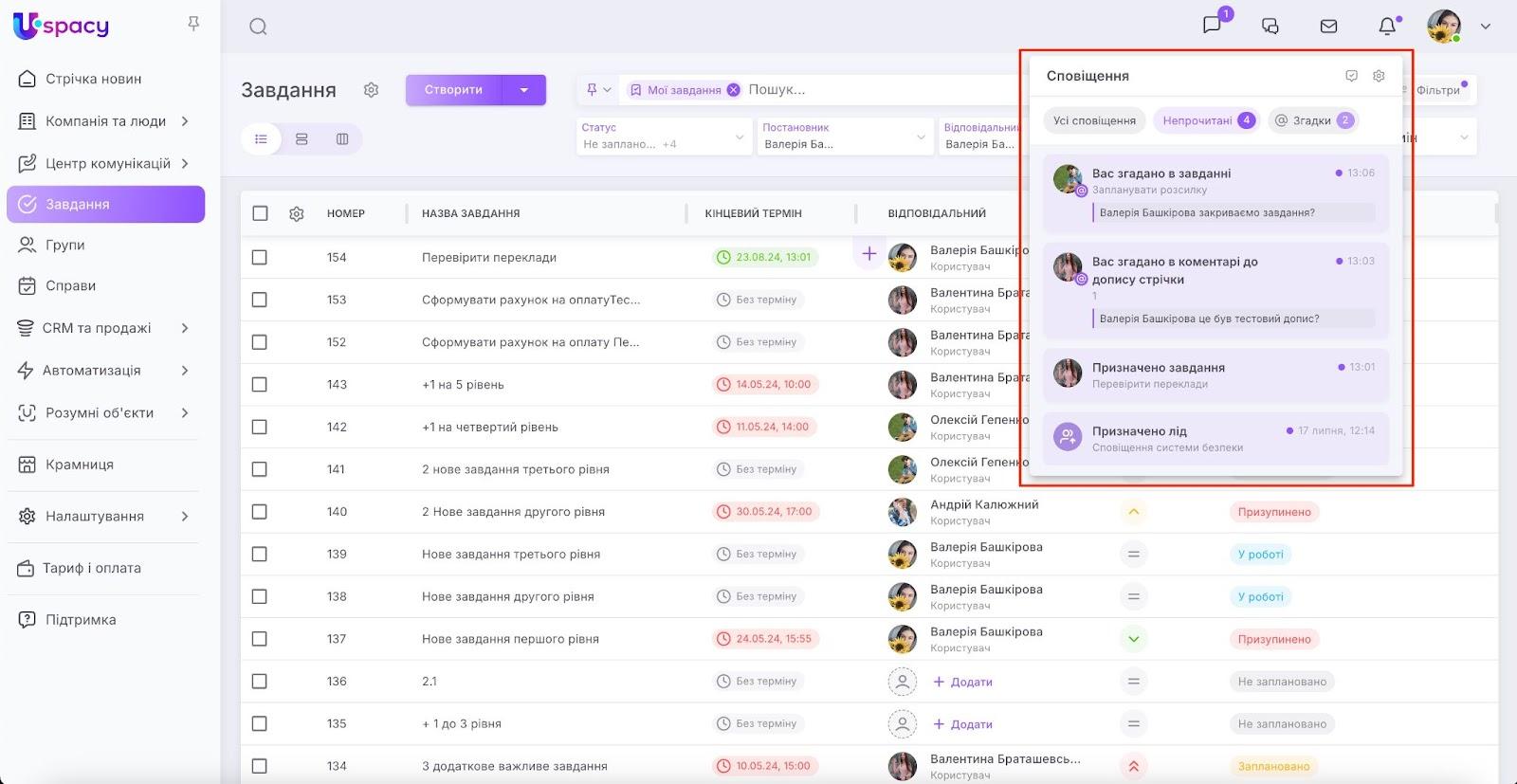The width and height of the screenshot is (1517, 784).
Task: Open table column settings gear in header
Action: click(x=297, y=214)
